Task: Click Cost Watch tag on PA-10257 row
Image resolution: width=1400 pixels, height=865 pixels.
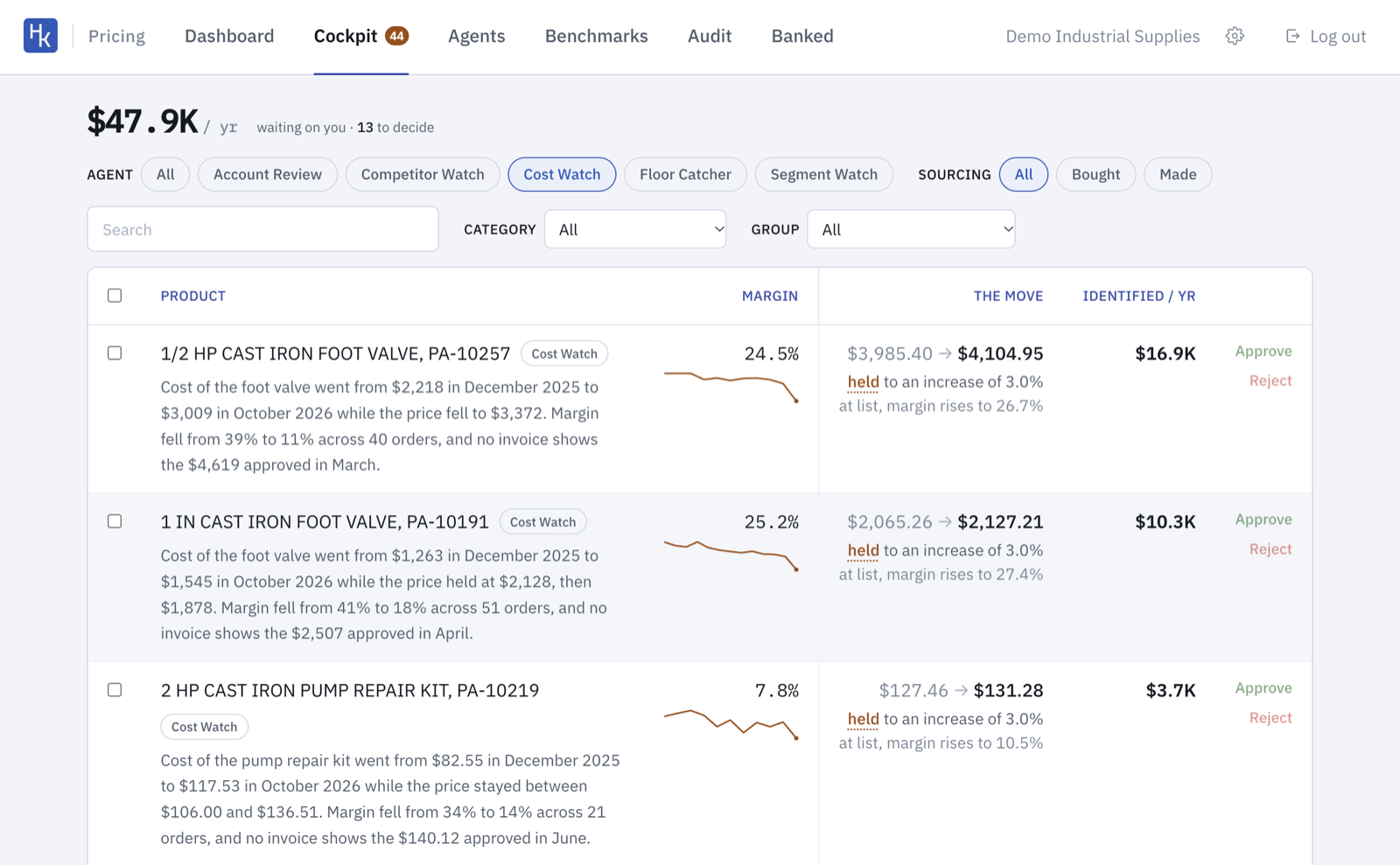Action: click(564, 353)
